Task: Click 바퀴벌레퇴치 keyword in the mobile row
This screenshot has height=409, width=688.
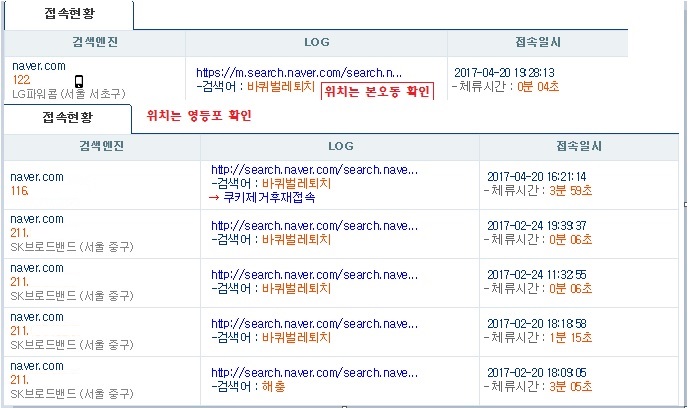Action: tap(281, 86)
